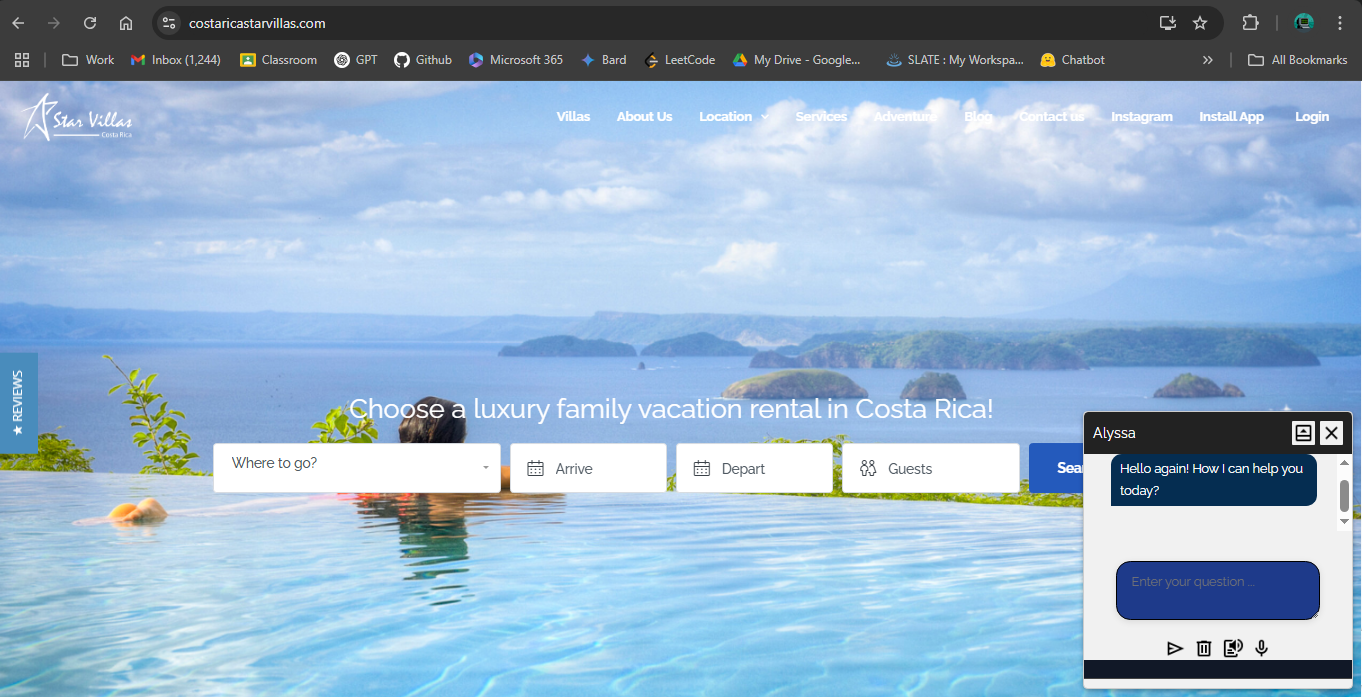Open the Arrive date calendar icon
The height and width of the screenshot is (697, 1362).
[535, 467]
